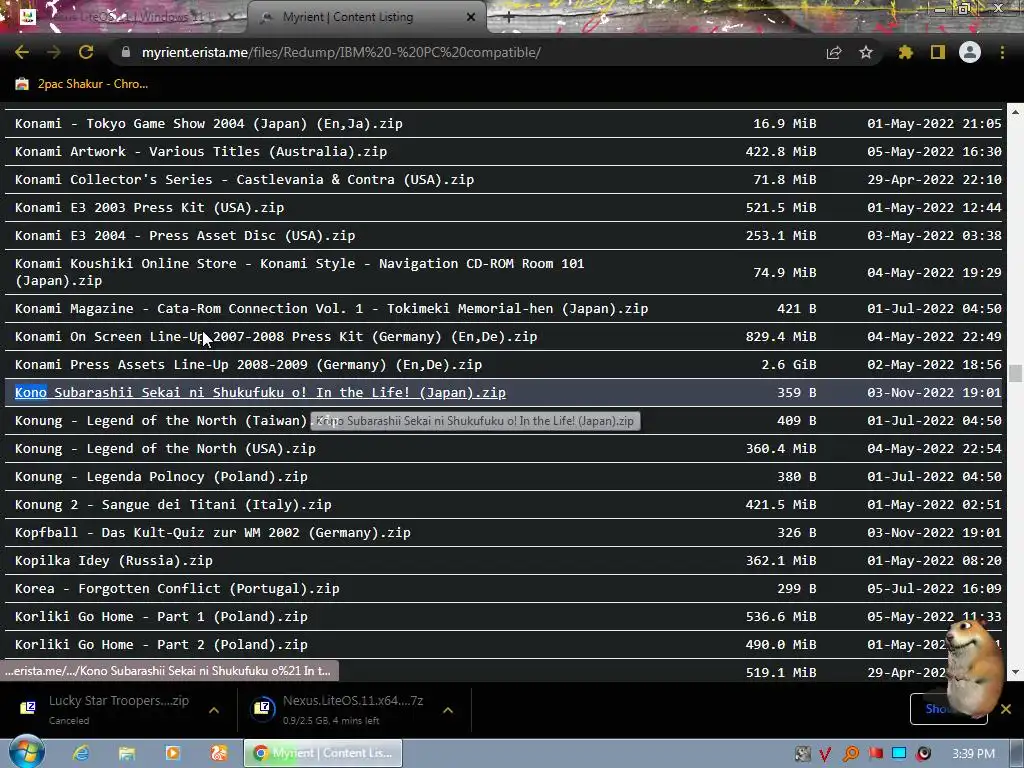Download Konami E3 2003 Press Kit zip

(x=149, y=208)
